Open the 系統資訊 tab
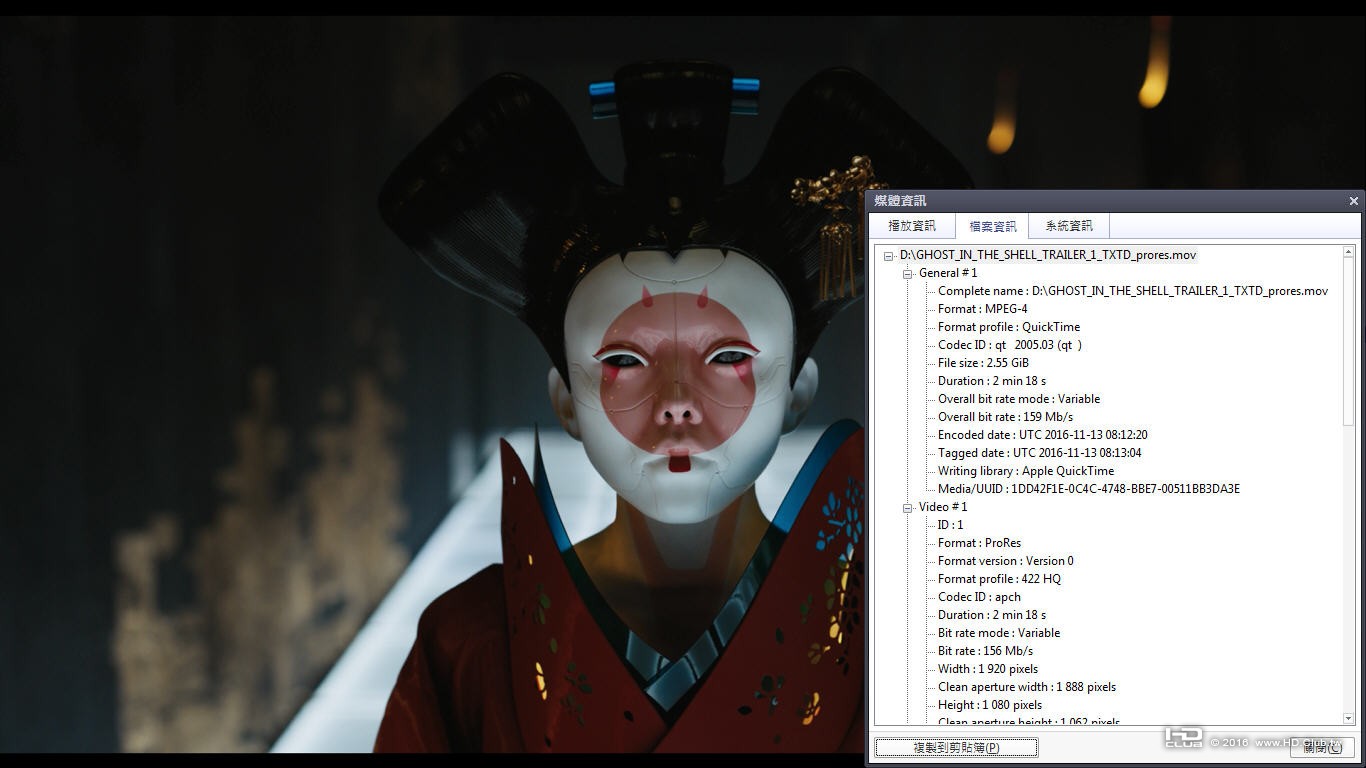 1069,226
